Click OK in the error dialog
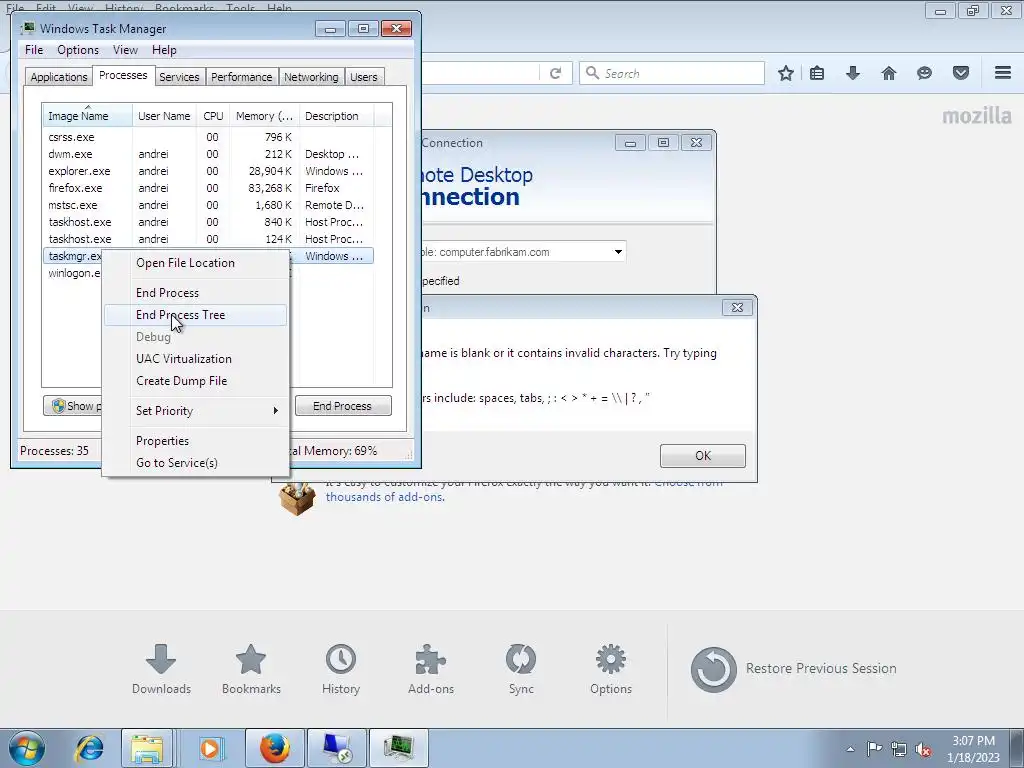Screen dimensions: 1024x768 [x=703, y=456]
